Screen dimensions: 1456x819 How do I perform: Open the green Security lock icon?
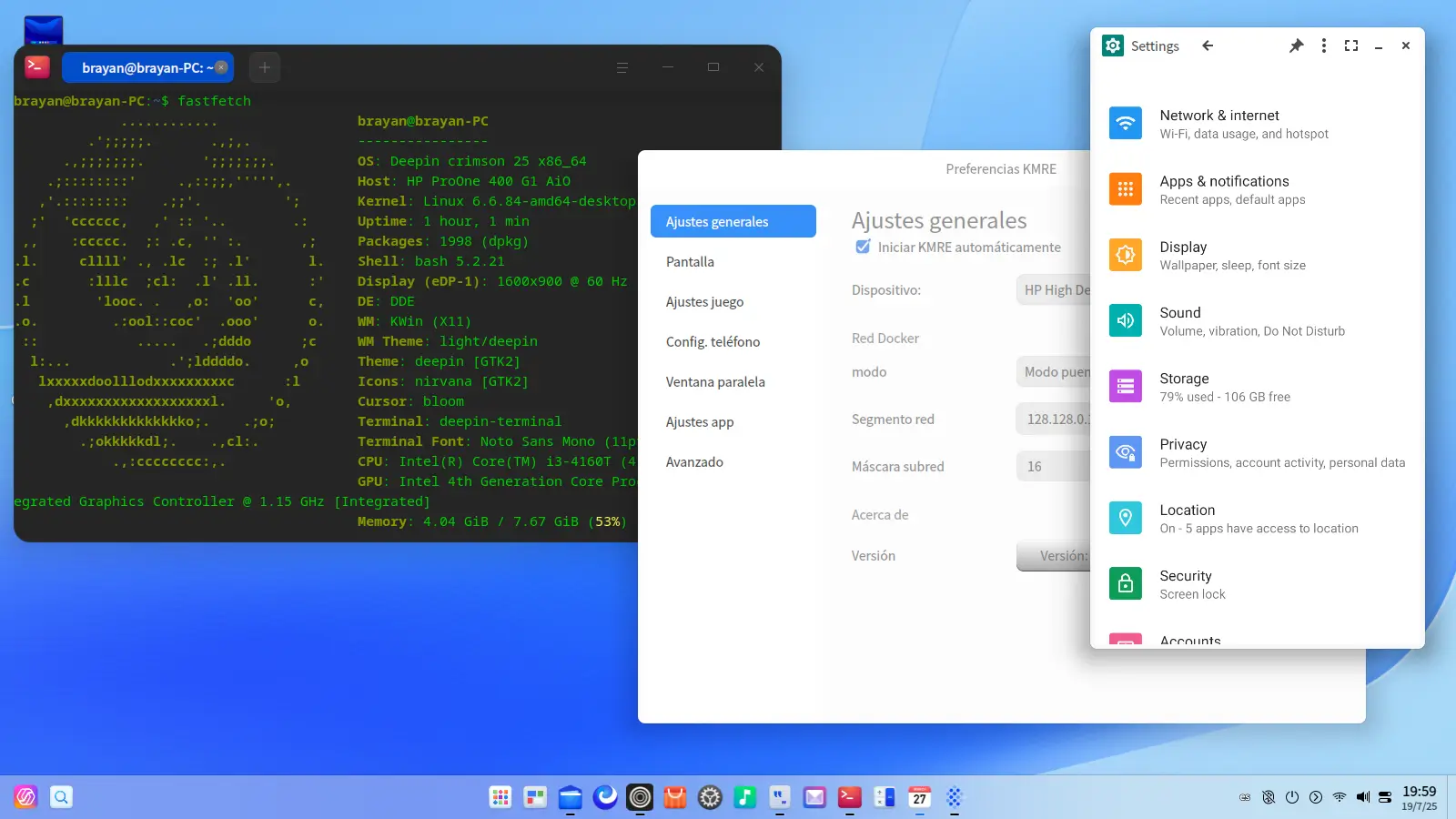pos(1126,583)
